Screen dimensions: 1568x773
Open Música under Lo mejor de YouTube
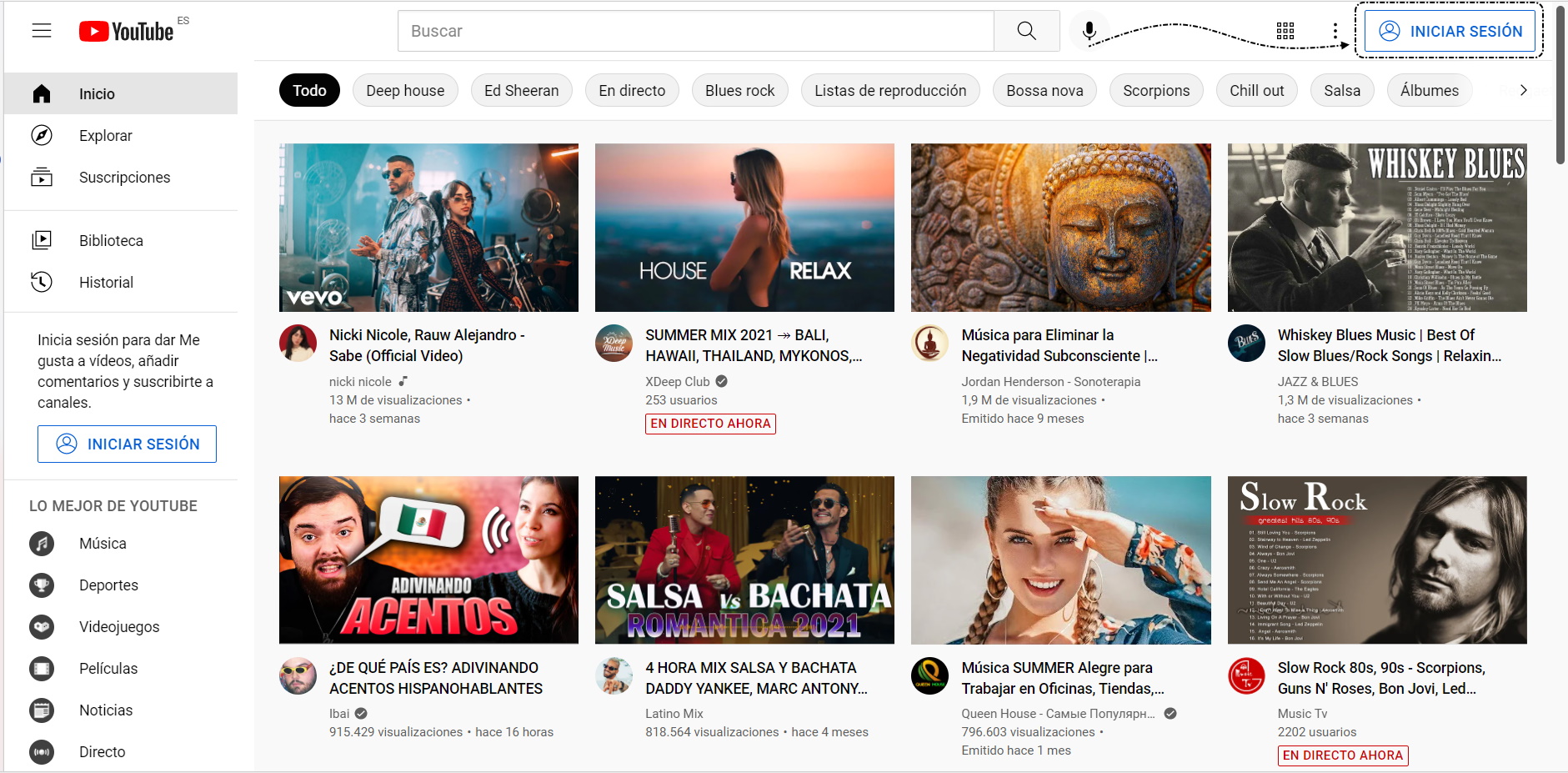pyautogui.click(x=121, y=544)
